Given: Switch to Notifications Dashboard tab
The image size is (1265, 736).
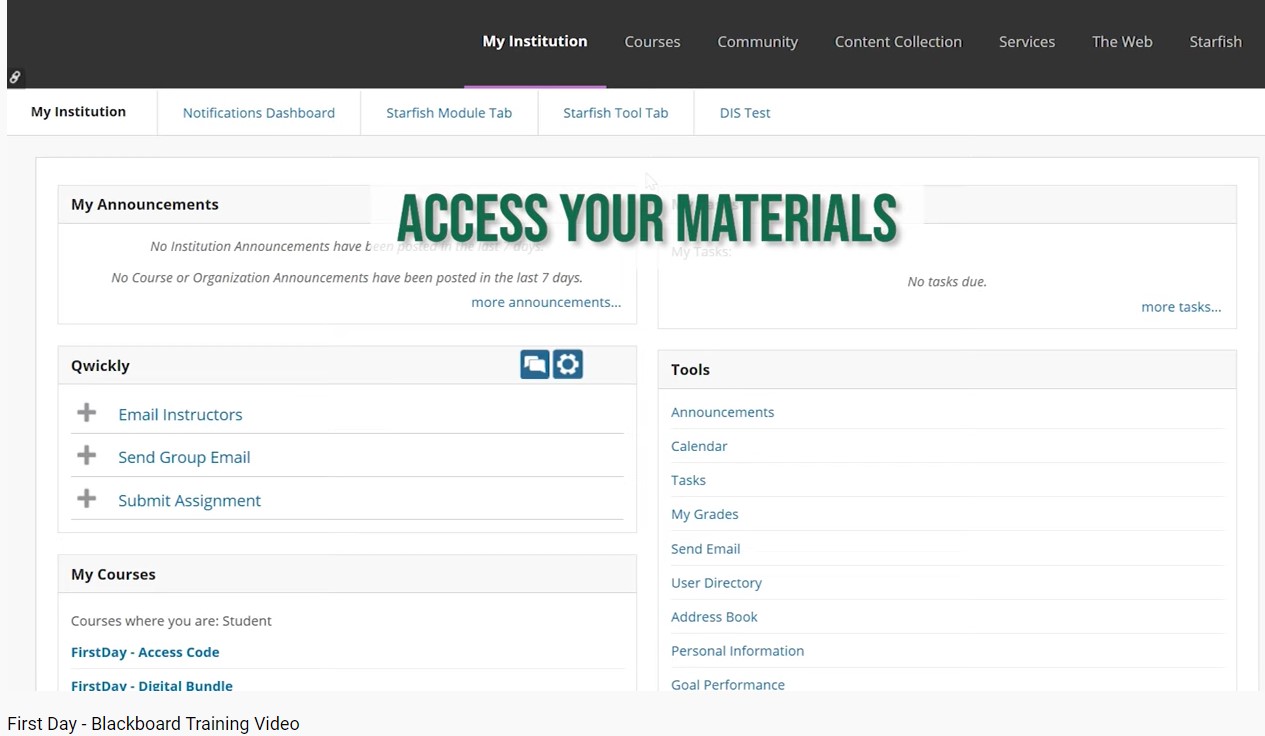Looking at the screenshot, I should pyautogui.click(x=259, y=113).
